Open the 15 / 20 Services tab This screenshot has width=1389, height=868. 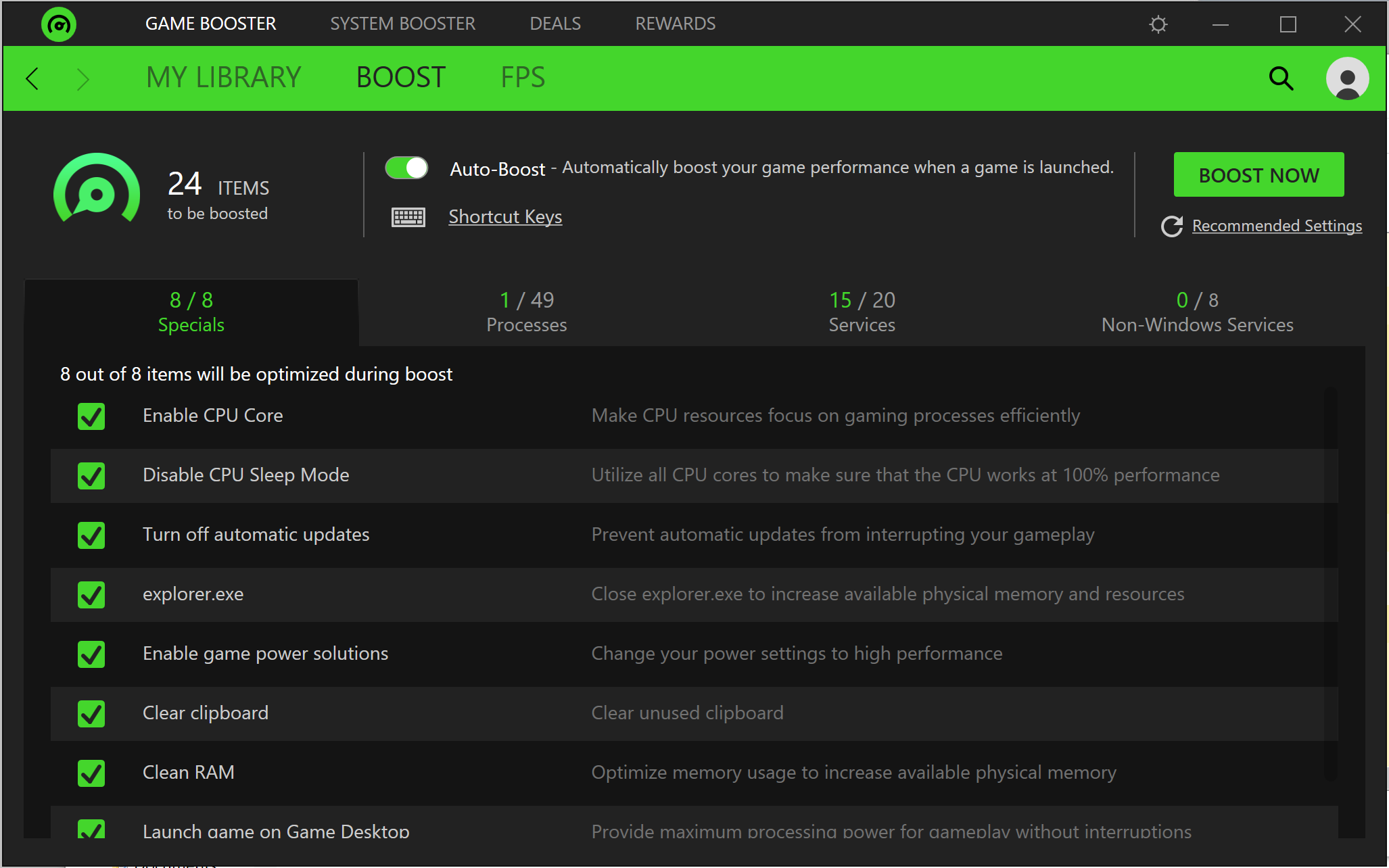pyautogui.click(x=862, y=312)
